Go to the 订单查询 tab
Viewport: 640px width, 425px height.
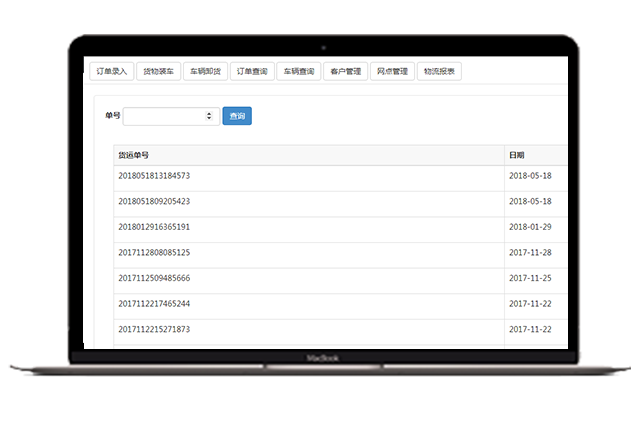coord(252,72)
